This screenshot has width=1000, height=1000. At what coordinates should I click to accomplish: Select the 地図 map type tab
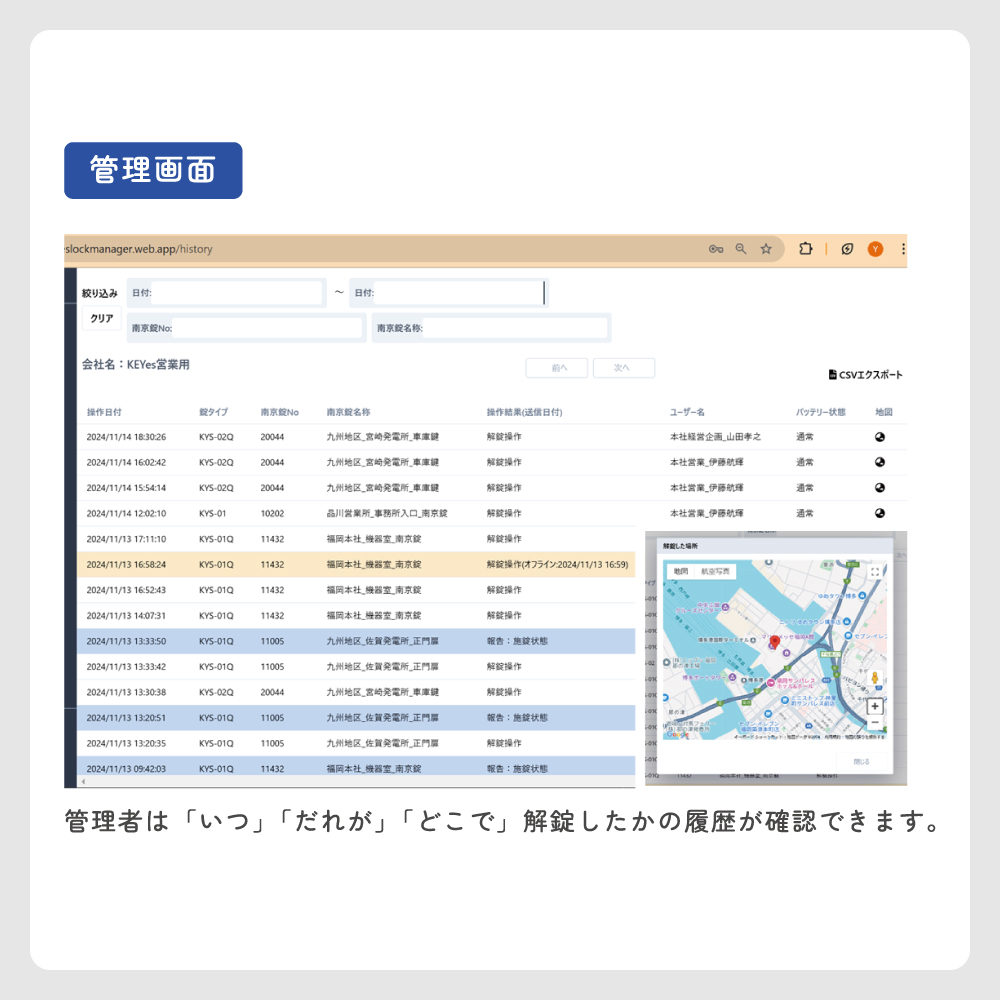[x=681, y=572]
